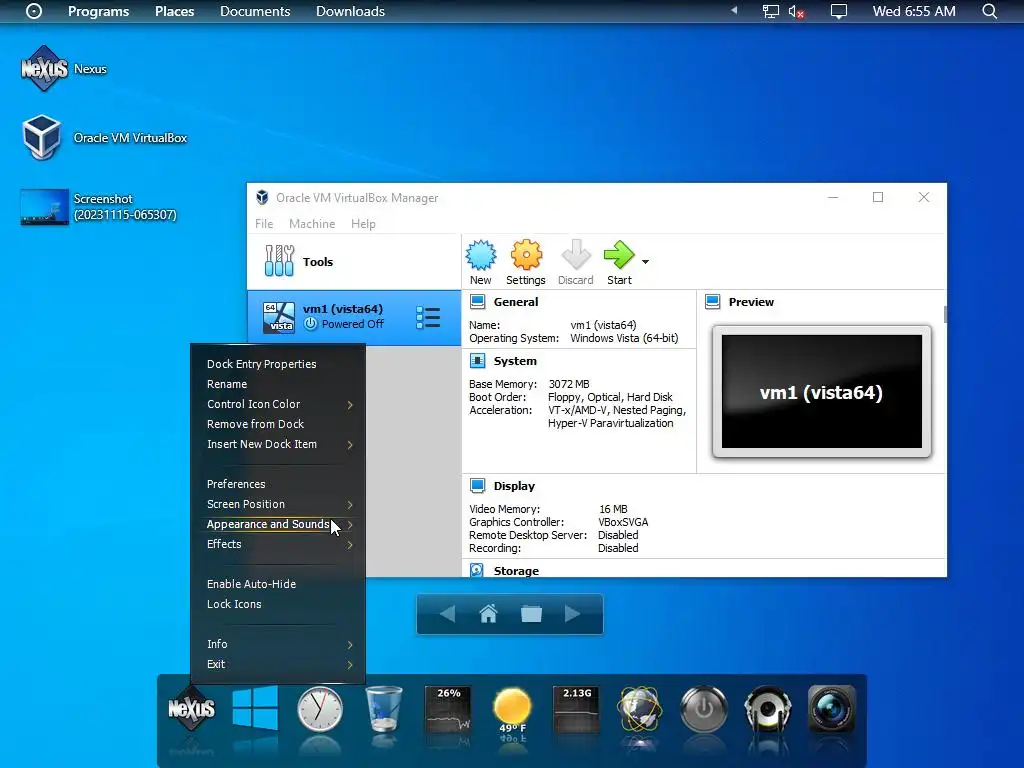Click network icon in top tray
Viewport: 1024px width, 768px height.
click(771, 11)
